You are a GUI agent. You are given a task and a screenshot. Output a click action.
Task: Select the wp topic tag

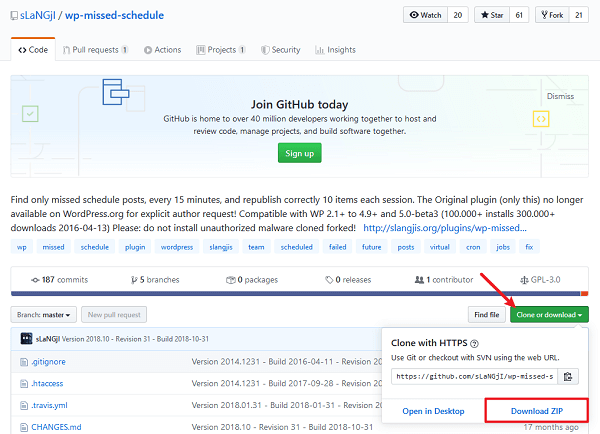click(x=22, y=247)
